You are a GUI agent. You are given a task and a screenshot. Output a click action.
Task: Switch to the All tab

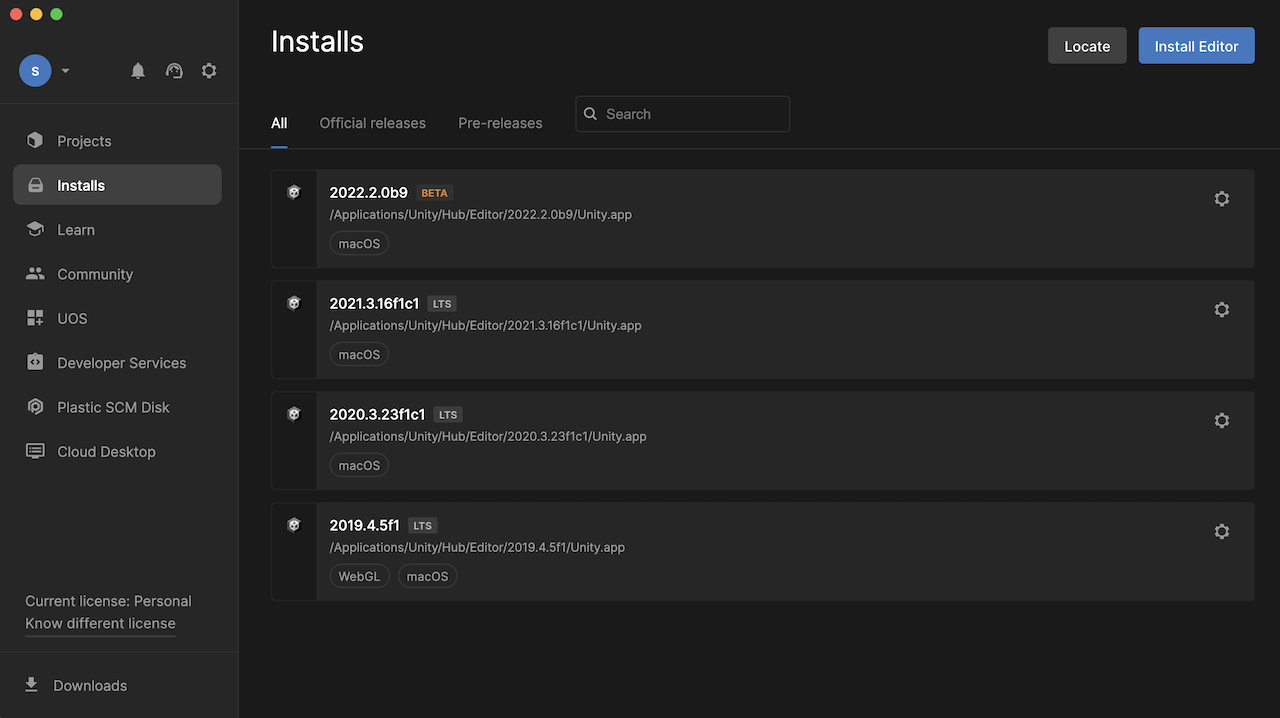[279, 123]
